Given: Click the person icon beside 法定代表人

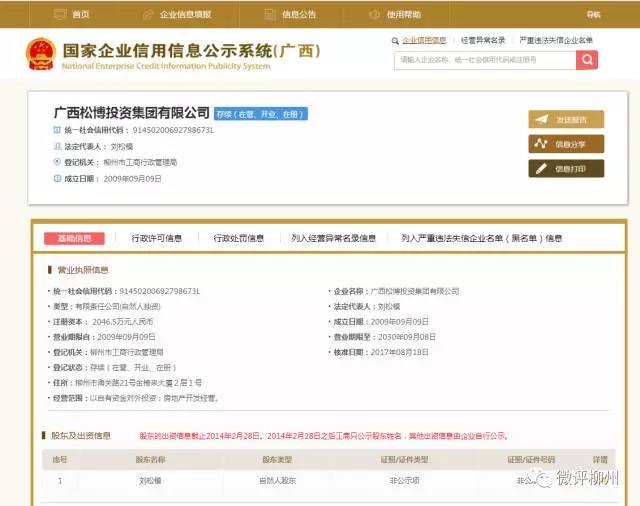Looking at the screenshot, I should [x=57, y=146].
